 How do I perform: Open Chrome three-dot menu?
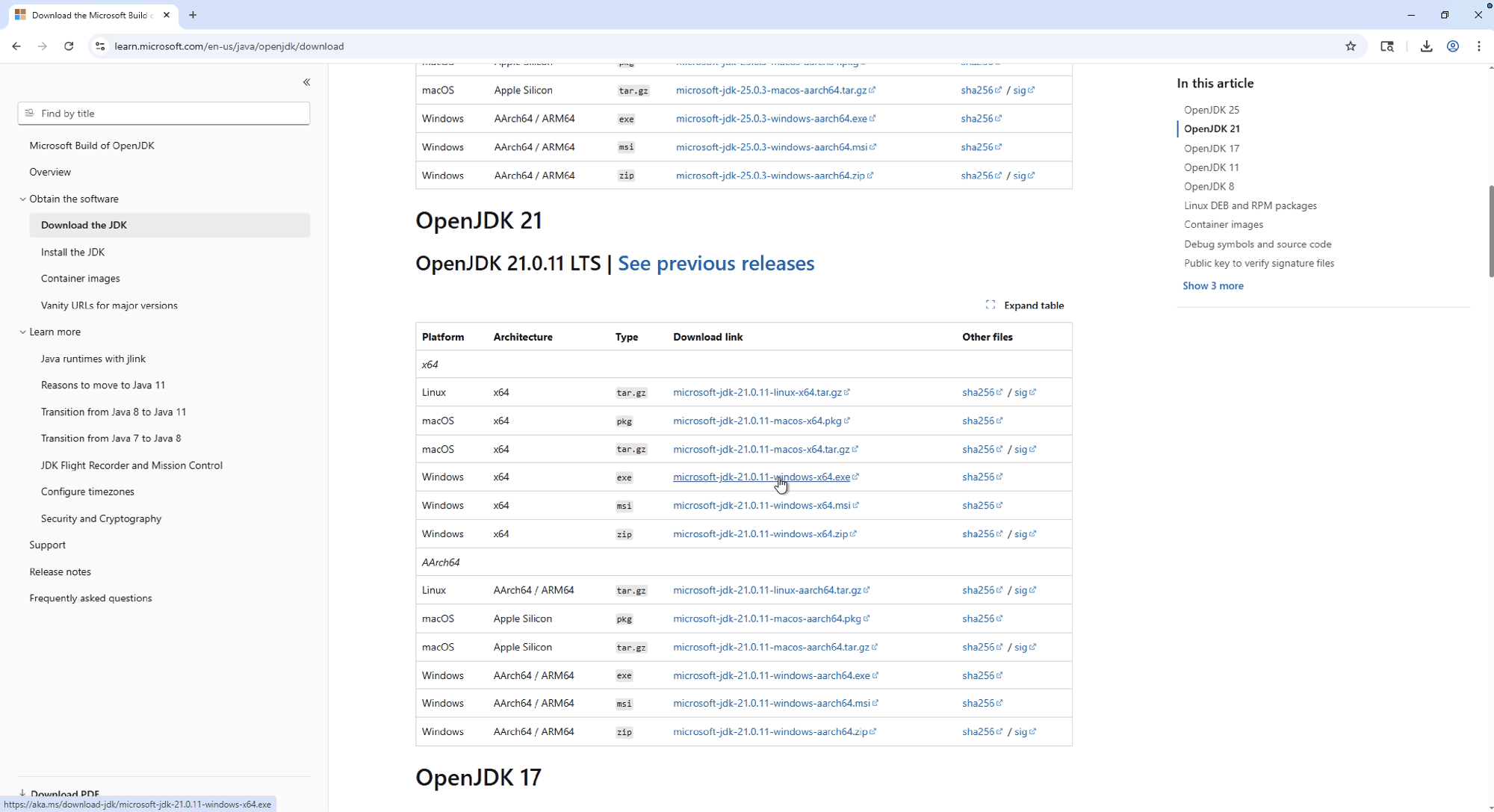click(1479, 46)
